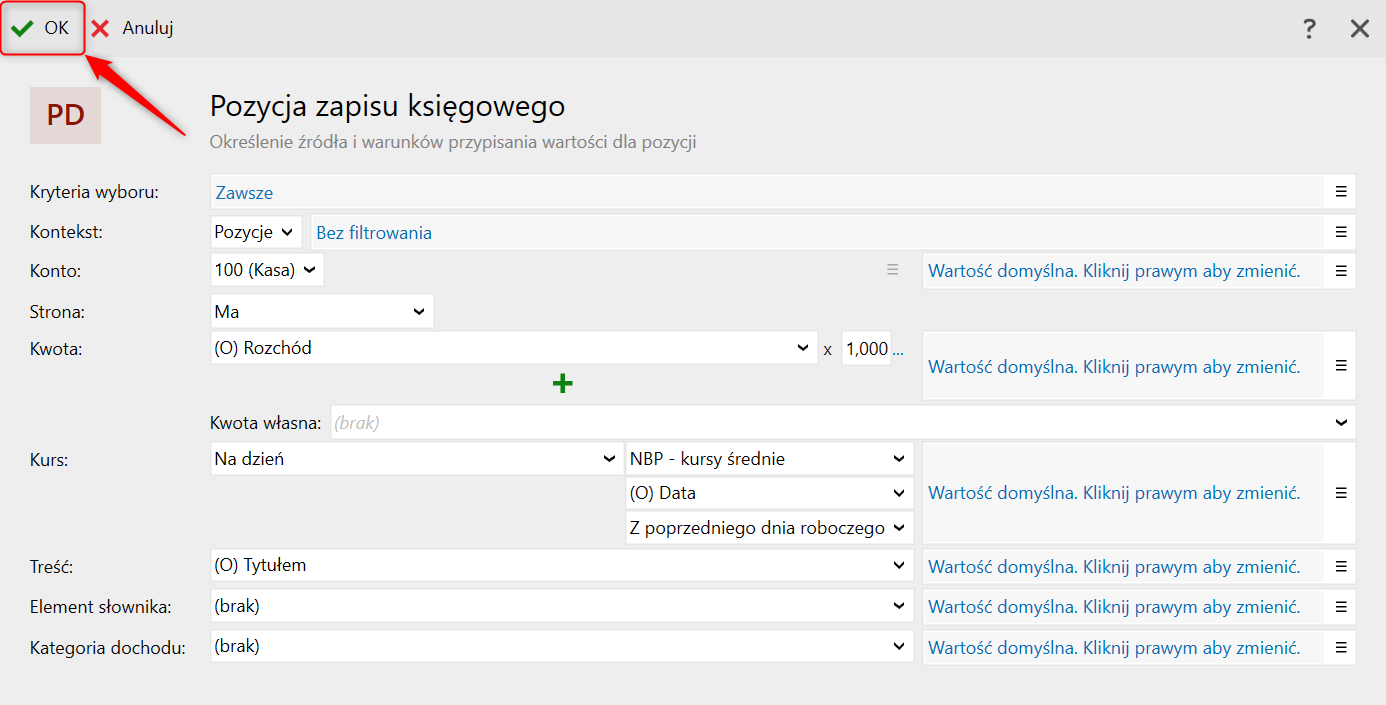This screenshot has height=705, width=1386.
Task: Click the multiplier field showing 1,000
Action: coord(866,348)
